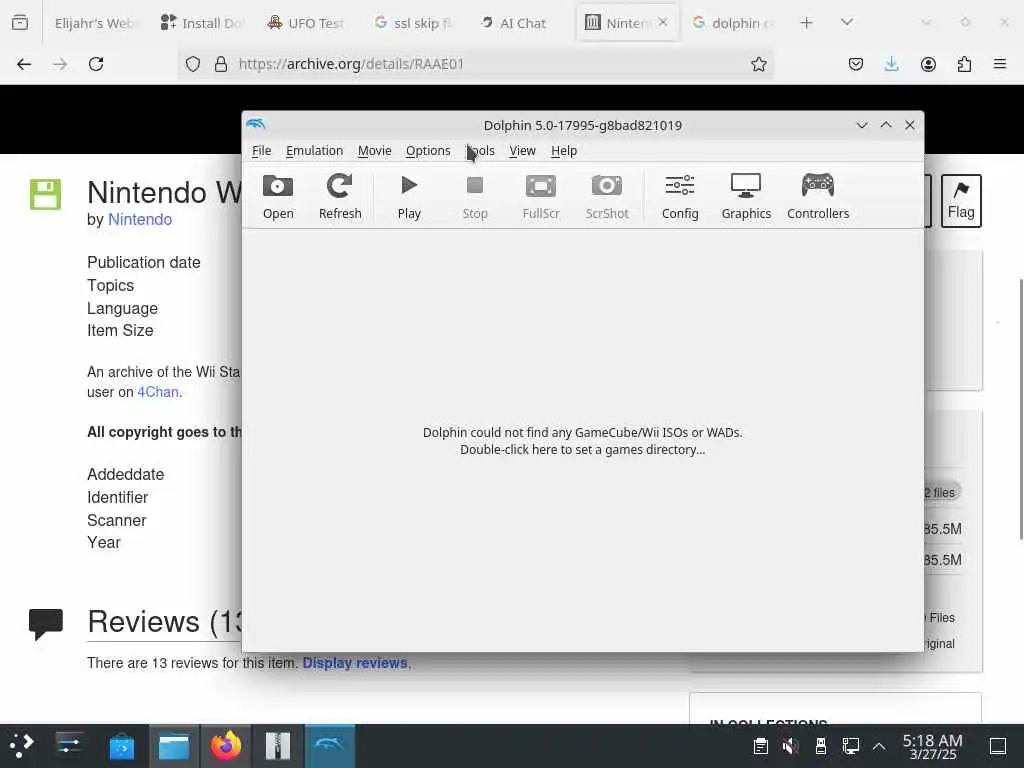Click the page vertical scrollbar
Image resolution: width=1024 pixels, height=768 pixels.
click(1021, 409)
